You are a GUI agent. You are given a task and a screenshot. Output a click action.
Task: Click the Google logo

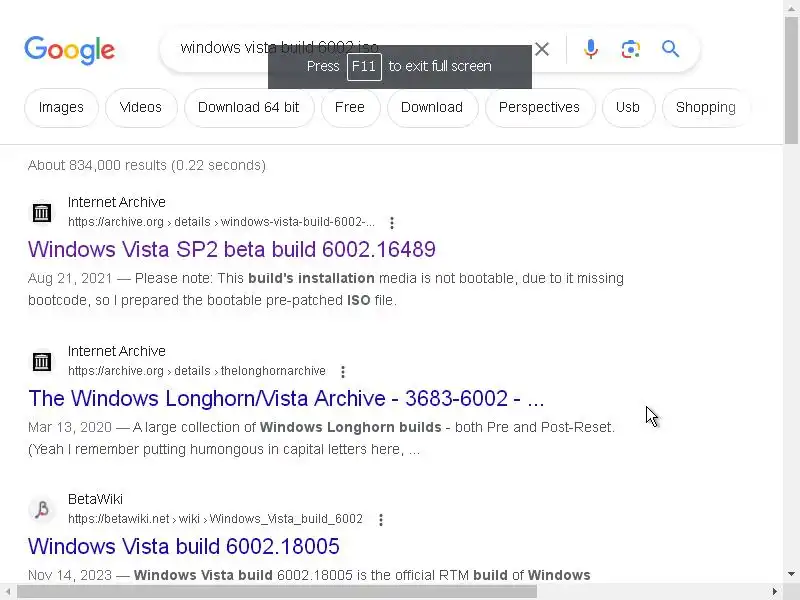(x=69, y=50)
